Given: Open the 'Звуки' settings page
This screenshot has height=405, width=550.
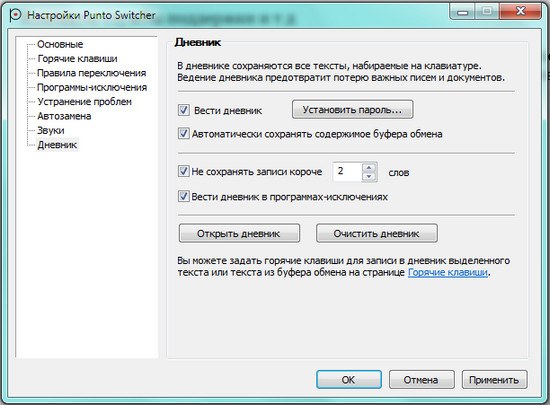Looking at the screenshot, I should pos(51,130).
